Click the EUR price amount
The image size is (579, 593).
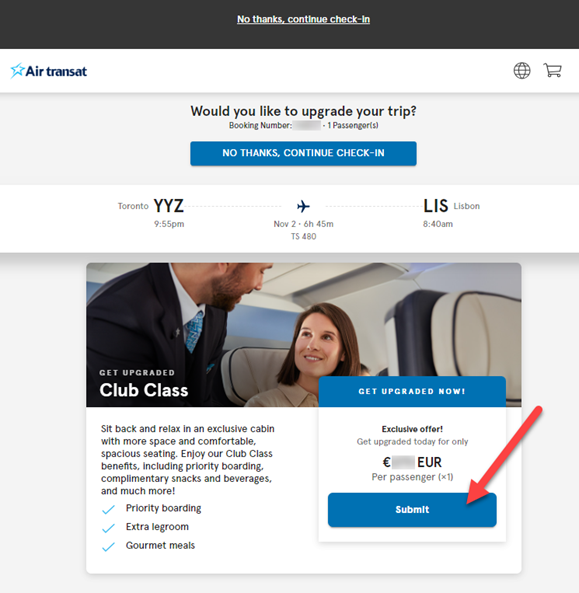click(412, 462)
